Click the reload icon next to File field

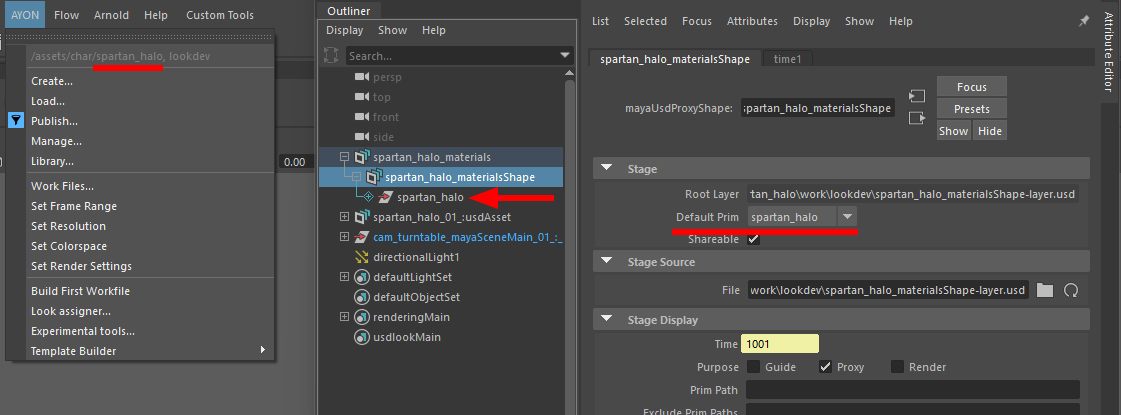click(x=1070, y=290)
